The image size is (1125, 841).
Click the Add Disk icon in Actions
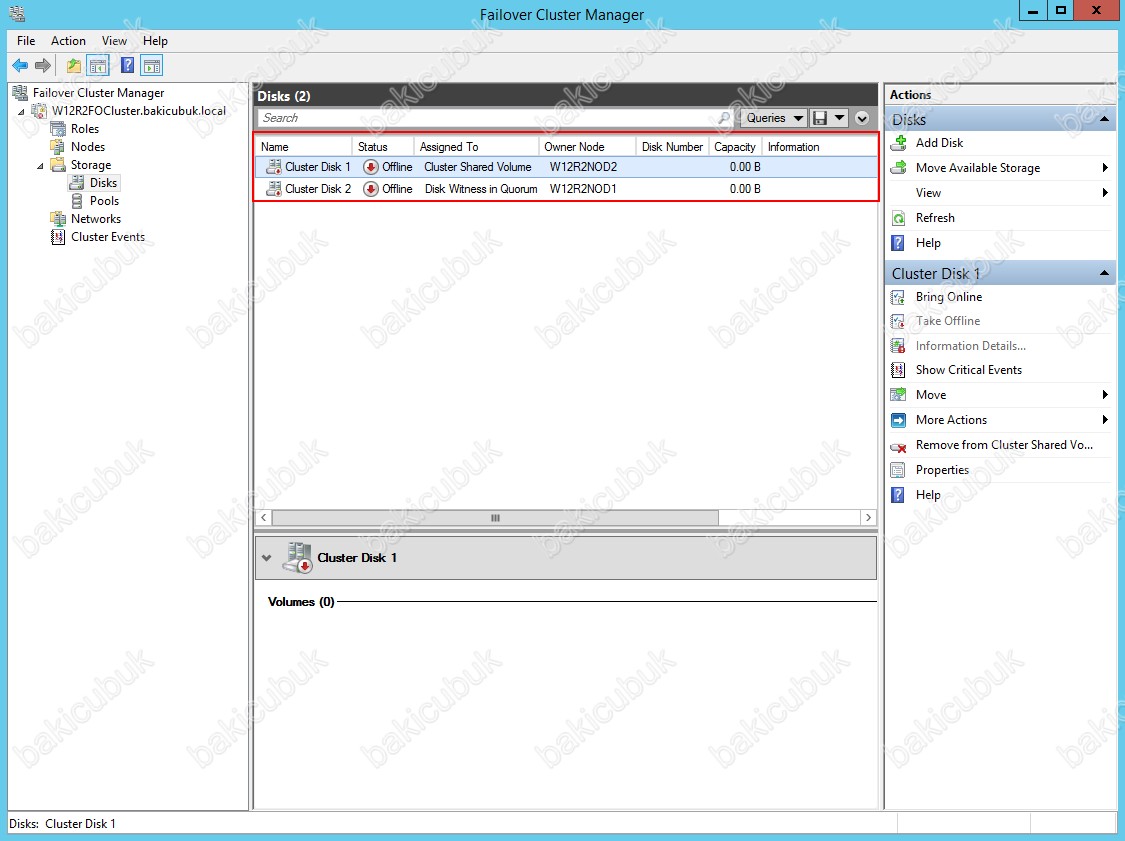pyautogui.click(x=898, y=143)
